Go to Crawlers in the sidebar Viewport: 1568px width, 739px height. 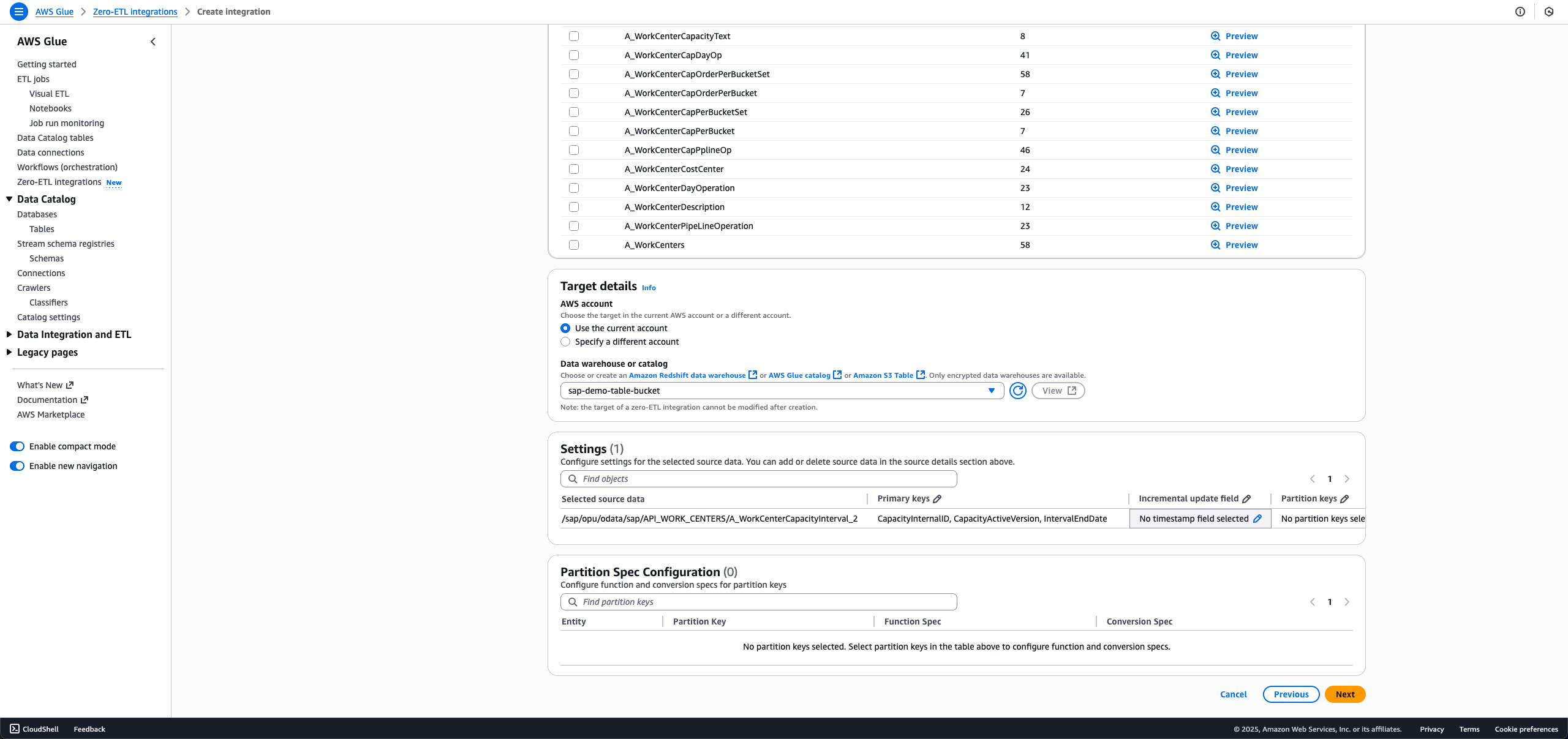(x=34, y=288)
